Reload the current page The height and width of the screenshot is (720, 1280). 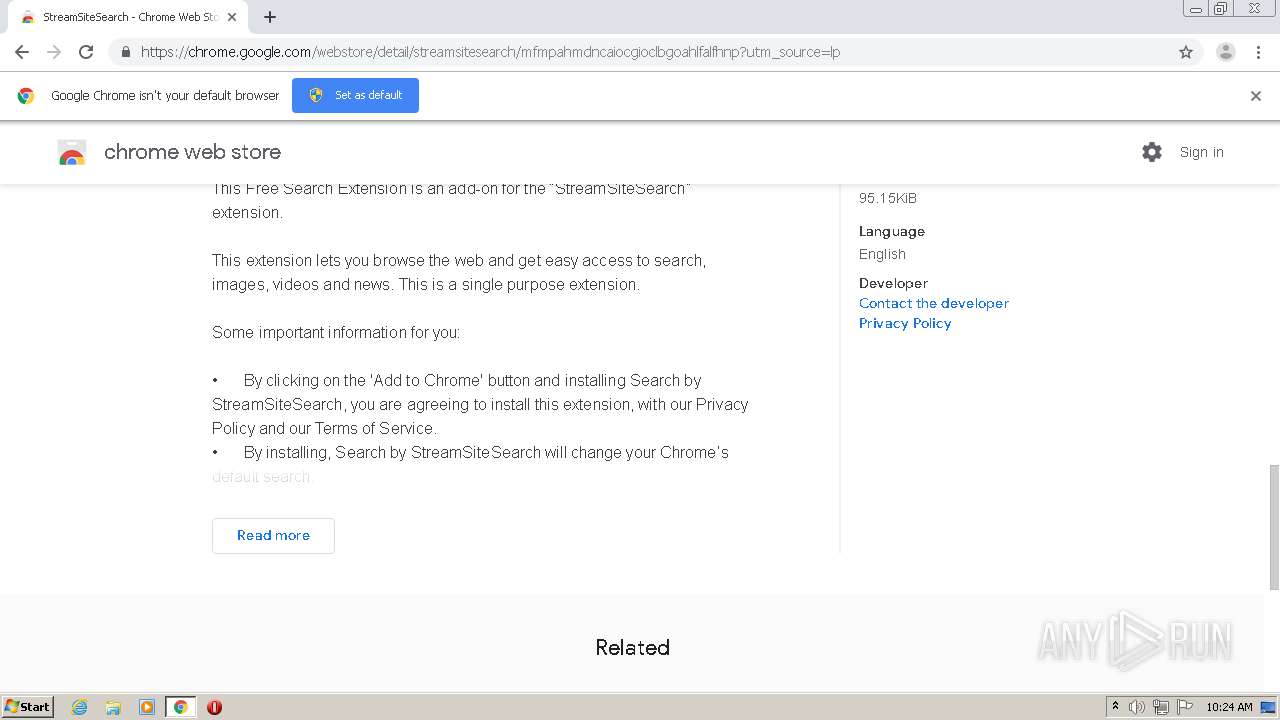coord(86,52)
